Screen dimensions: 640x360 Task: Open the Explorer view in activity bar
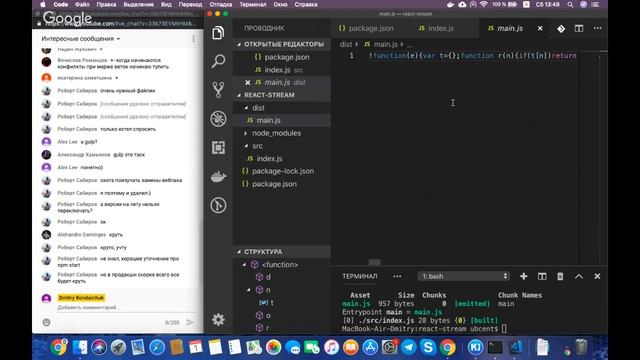click(x=218, y=33)
